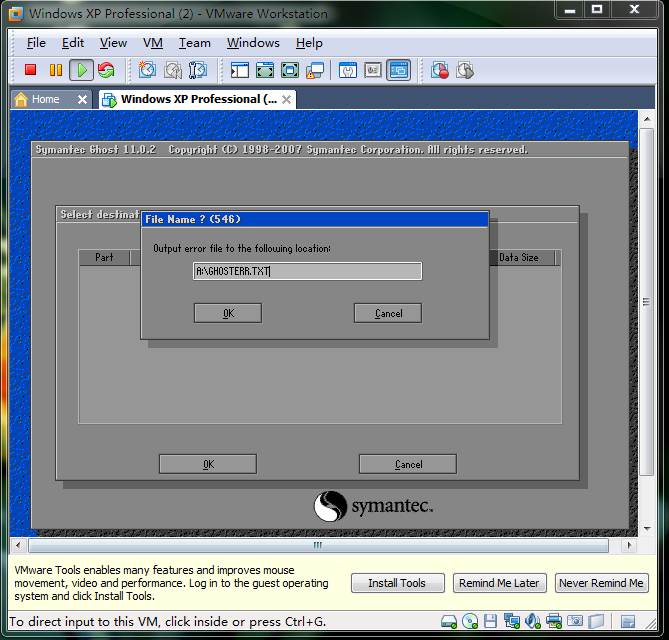Enter quick switch mode icon
669x640 pixels.
(x=265, y=70)
